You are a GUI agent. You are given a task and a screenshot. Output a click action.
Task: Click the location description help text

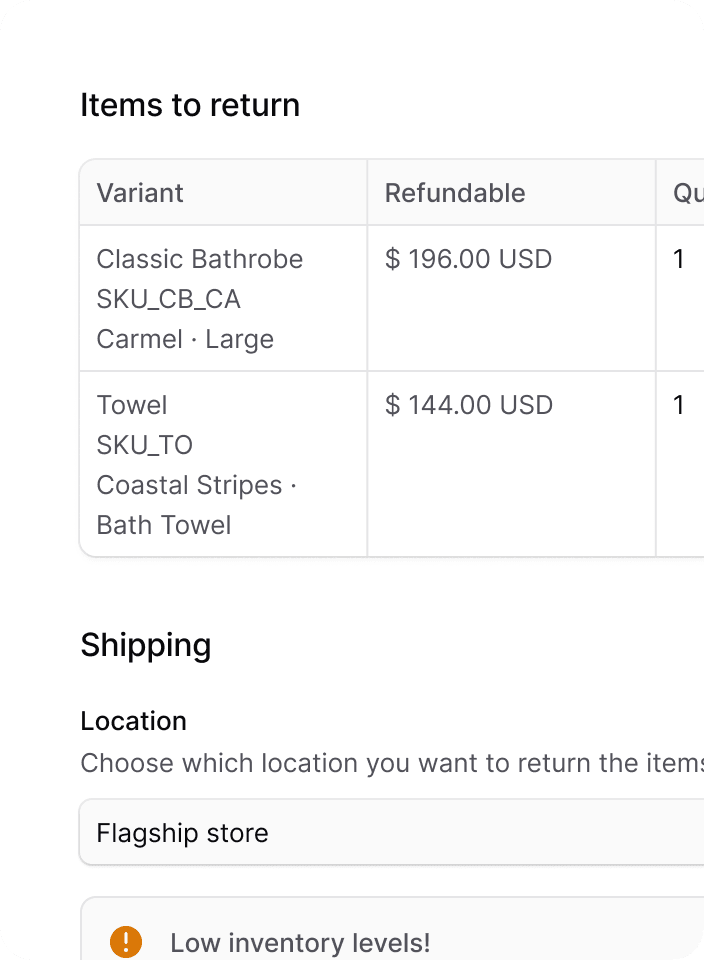click(x=392, y=763)
